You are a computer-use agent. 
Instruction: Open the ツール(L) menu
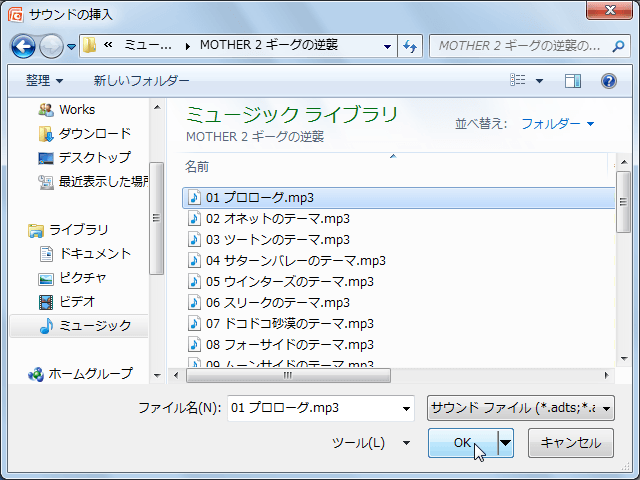click(371, 443)
